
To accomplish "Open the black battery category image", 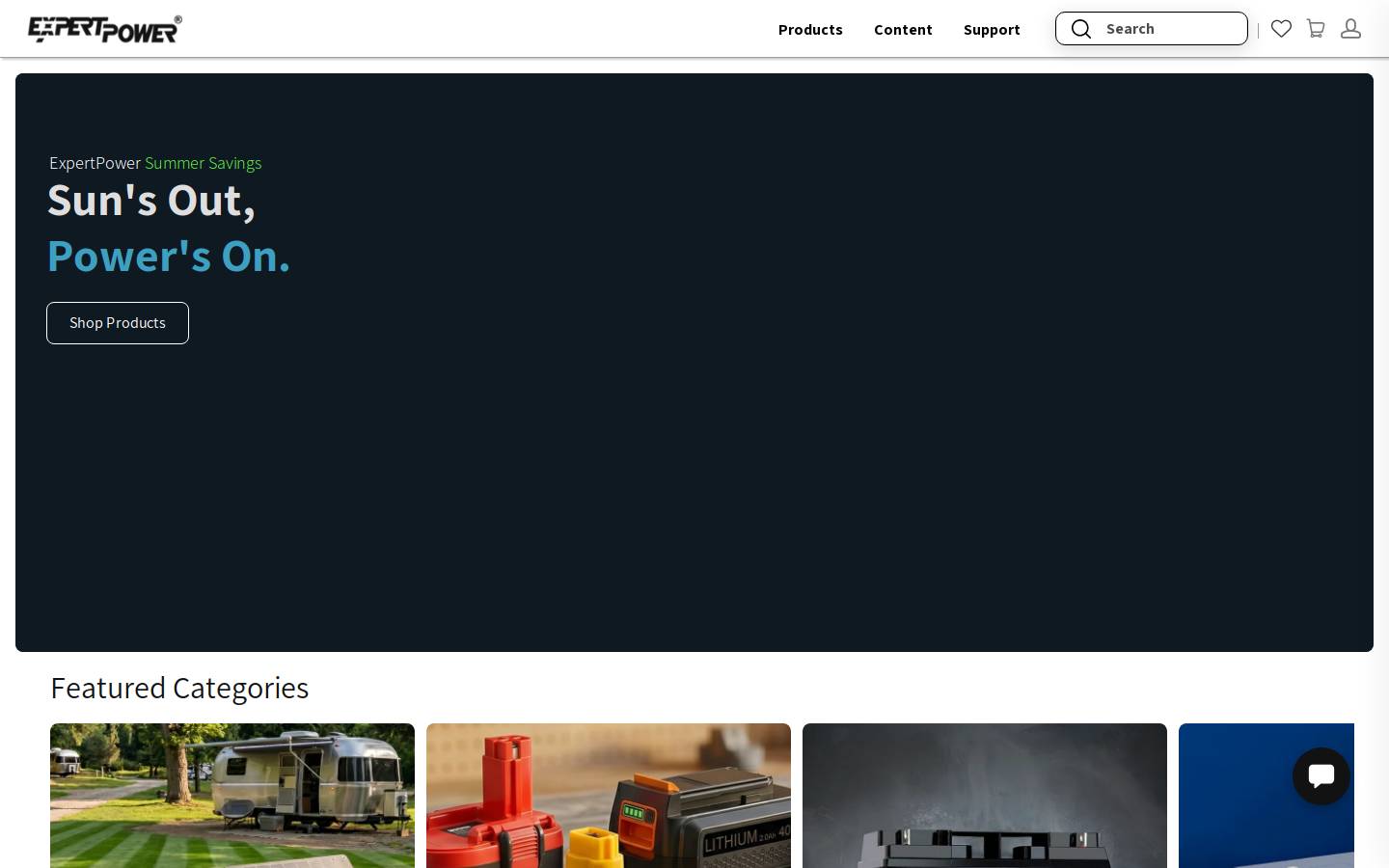I will pyautogui.click(x=985, y=796).
